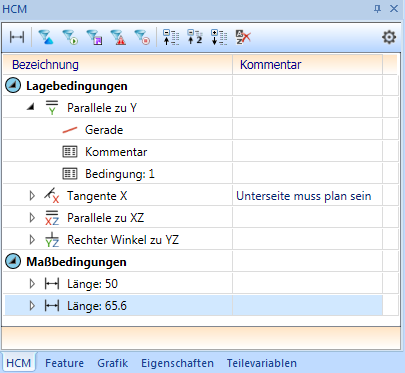Toggle the filter with blue triangle icon
Screen dimensions: 405x373
coord(46,37)
